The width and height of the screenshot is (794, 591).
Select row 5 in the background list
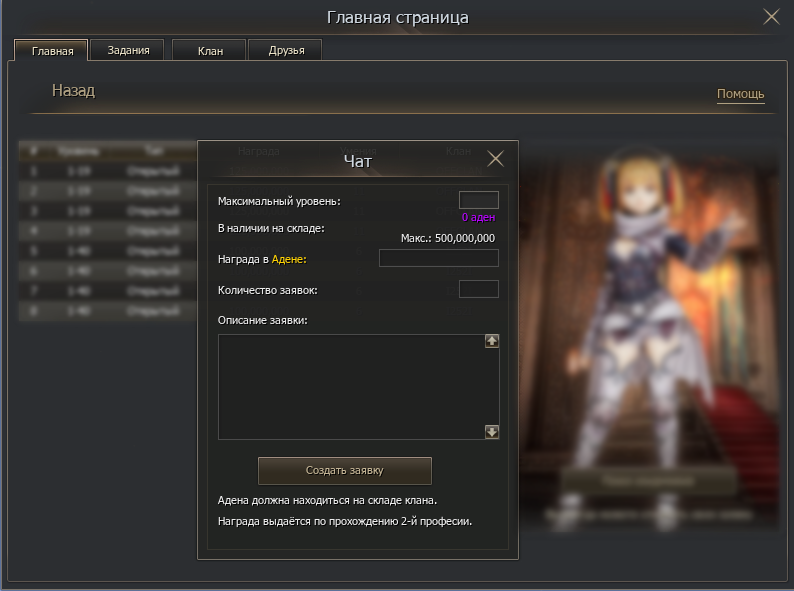pos(107,250)
